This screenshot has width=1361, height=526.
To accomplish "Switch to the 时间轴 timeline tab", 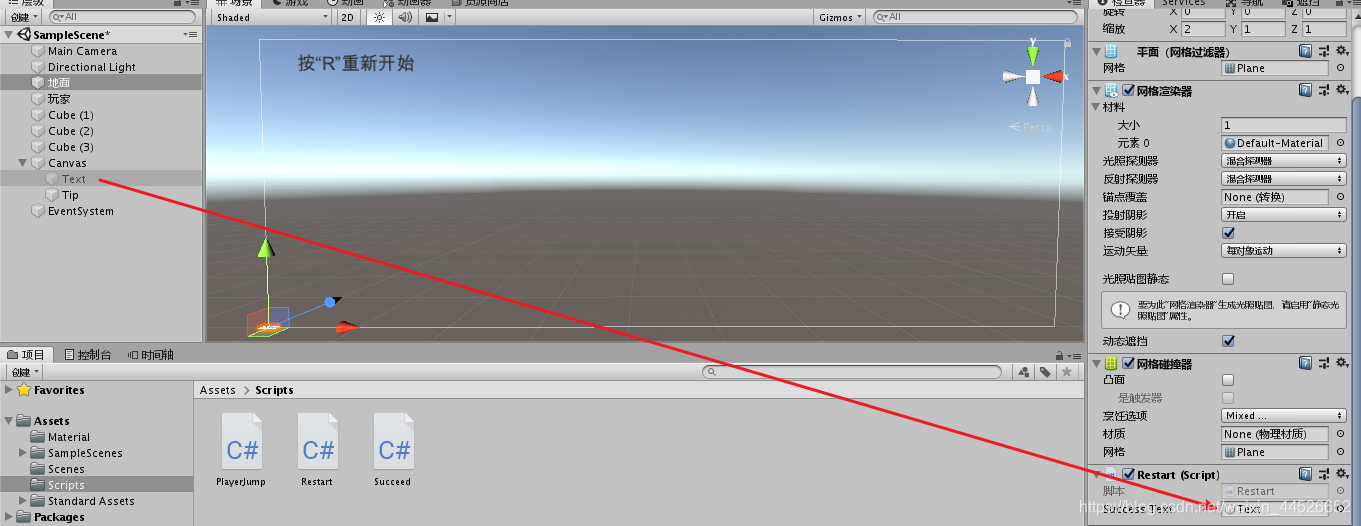I will click(150, 354).
